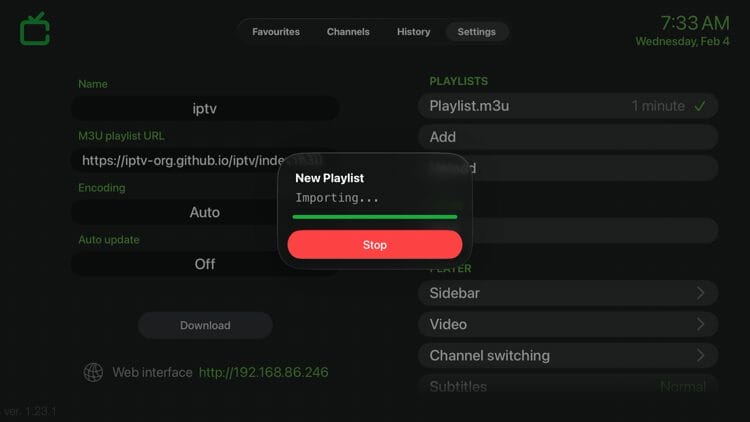Select the Playlist.m3u entry
Image resolution: width=750 pixels, height=422 pixels.
coord(568,106)
